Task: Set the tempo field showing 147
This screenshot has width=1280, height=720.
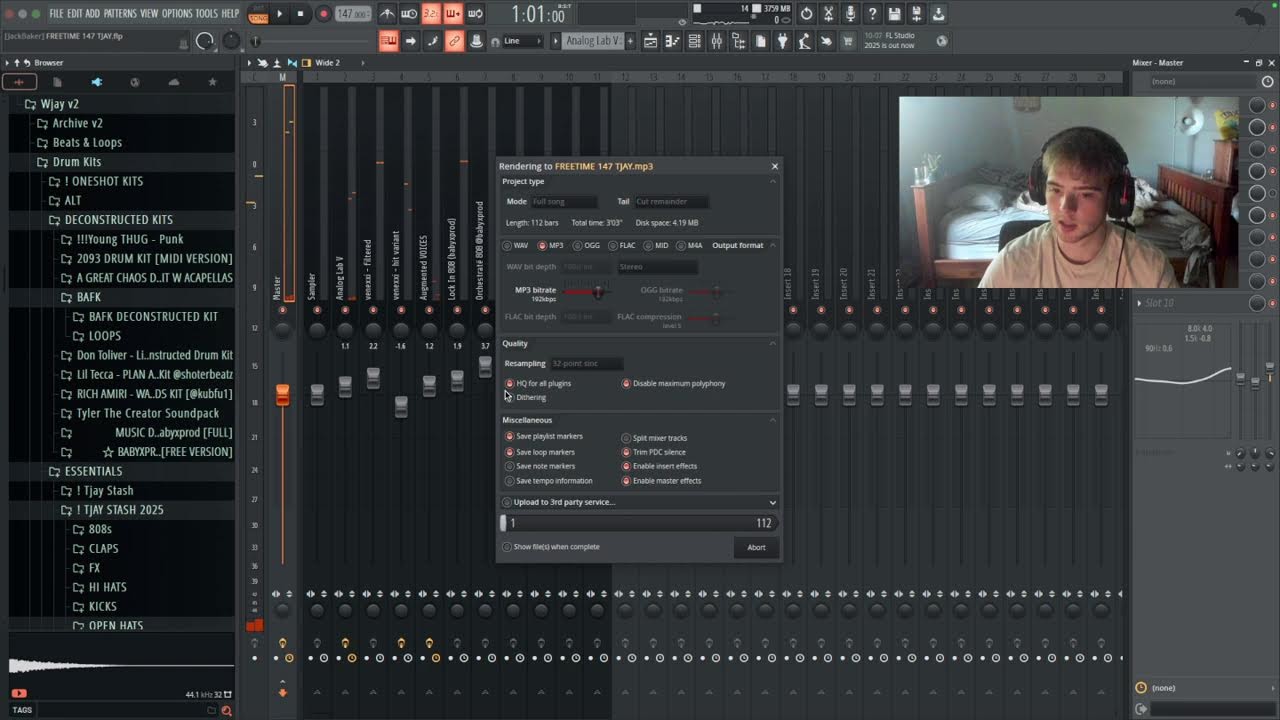Action: (352, 14)
